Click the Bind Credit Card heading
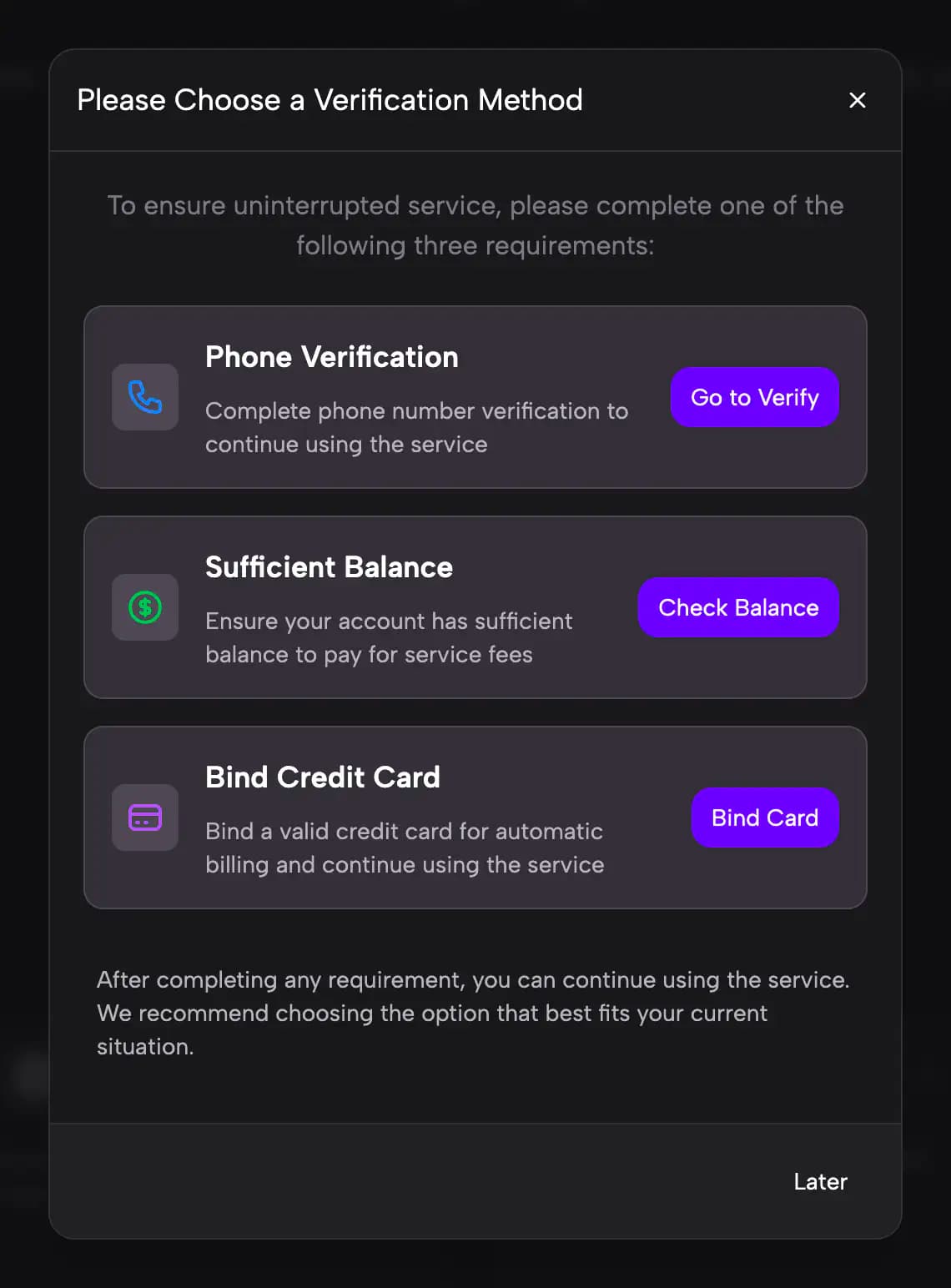 tap(323, 777)
